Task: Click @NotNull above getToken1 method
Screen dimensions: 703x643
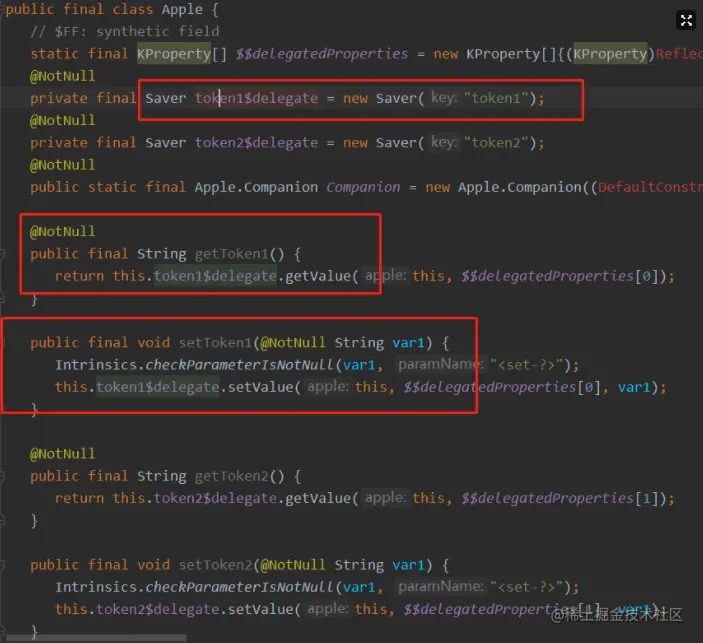Action: coord(62,231)
